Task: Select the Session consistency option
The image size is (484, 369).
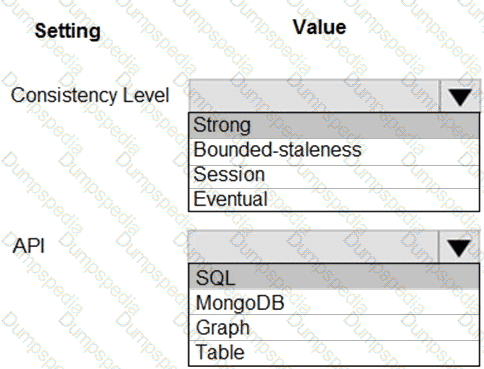Action: (334, 175)
